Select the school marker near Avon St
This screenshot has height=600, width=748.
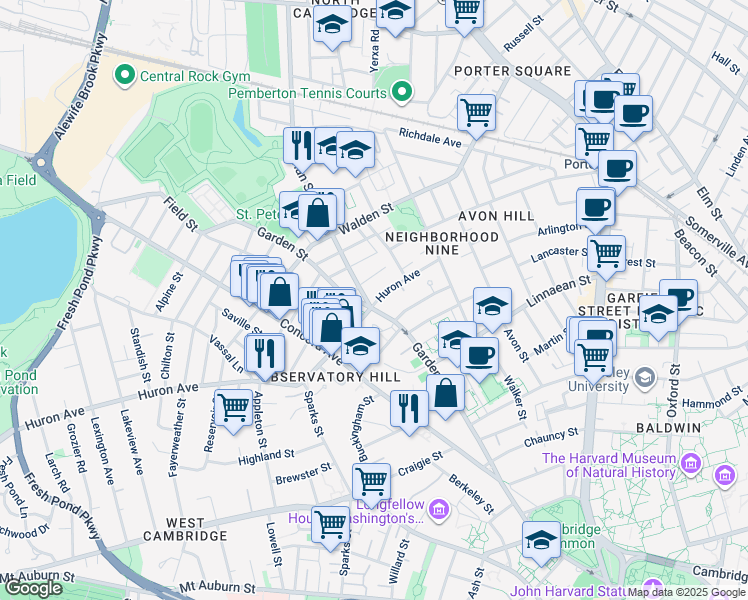coord(492,308)
